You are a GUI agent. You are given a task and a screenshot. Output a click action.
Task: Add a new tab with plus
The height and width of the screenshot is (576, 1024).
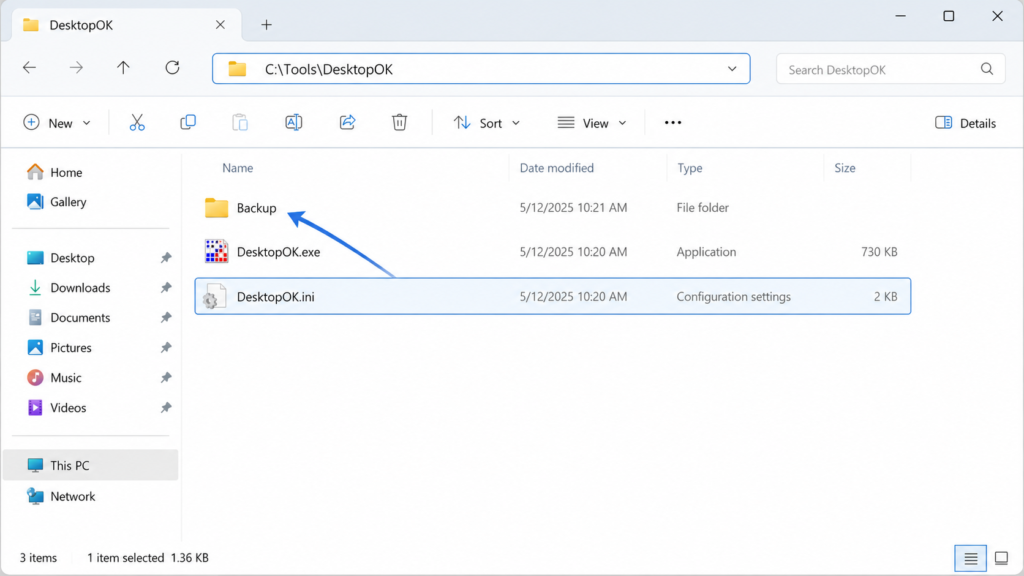[x=266, y=25]
